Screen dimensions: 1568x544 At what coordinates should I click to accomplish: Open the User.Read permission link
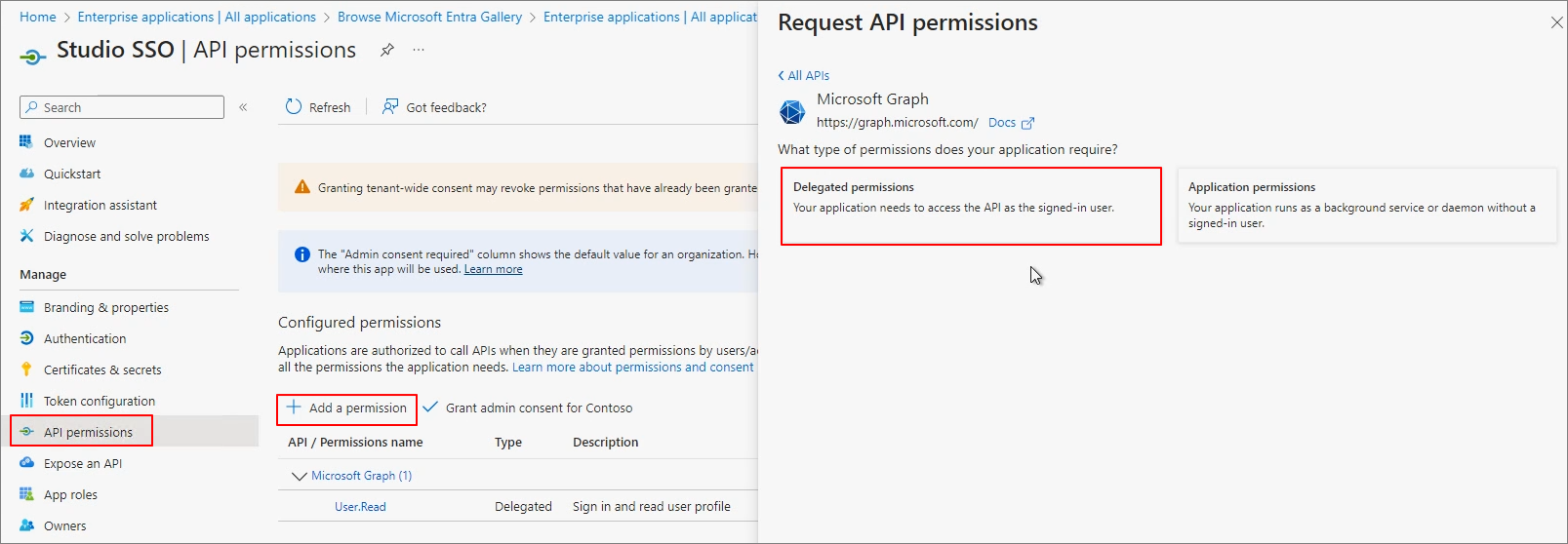pos(360,507)
